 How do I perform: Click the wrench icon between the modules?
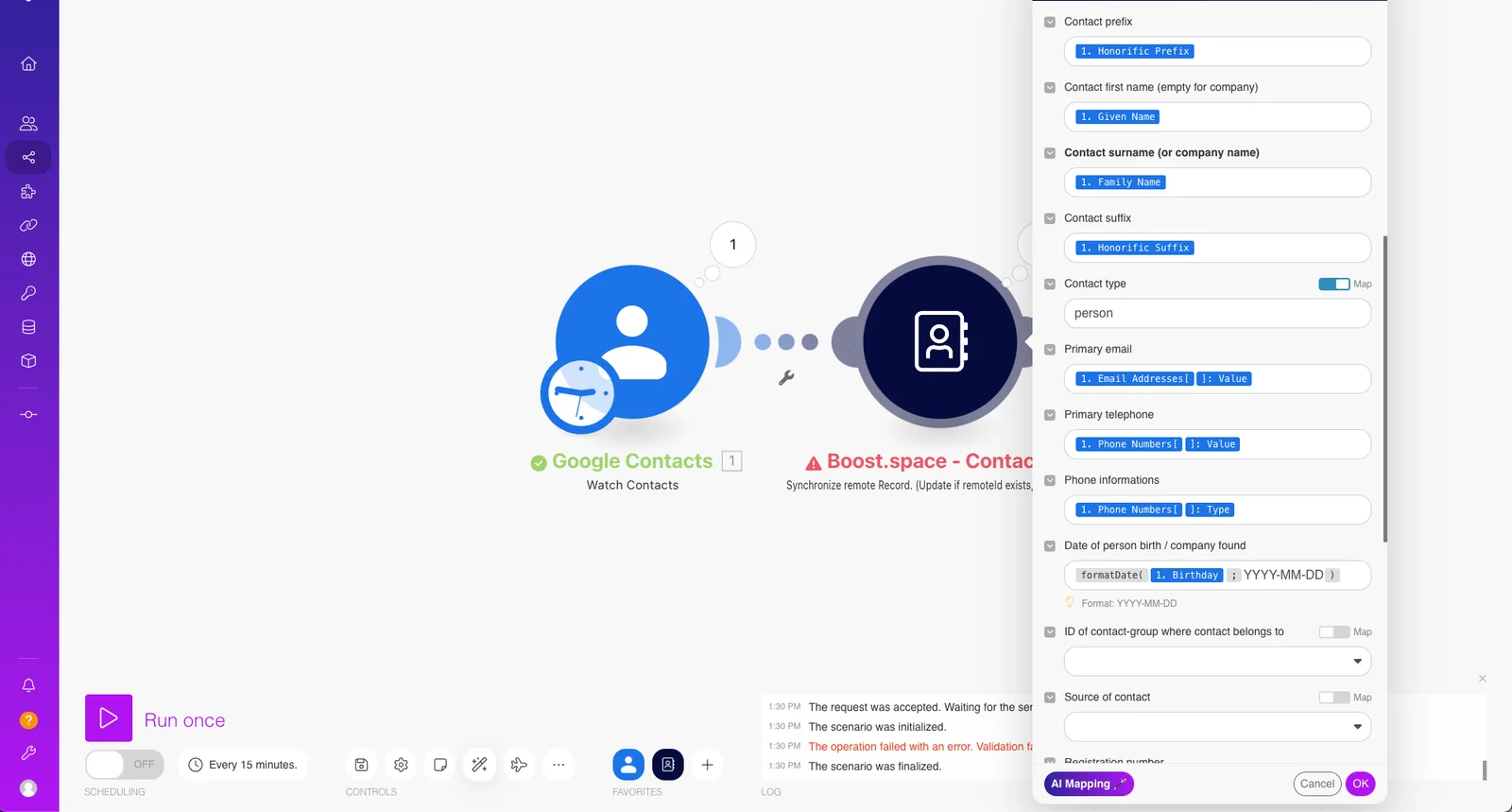[786, 377]
